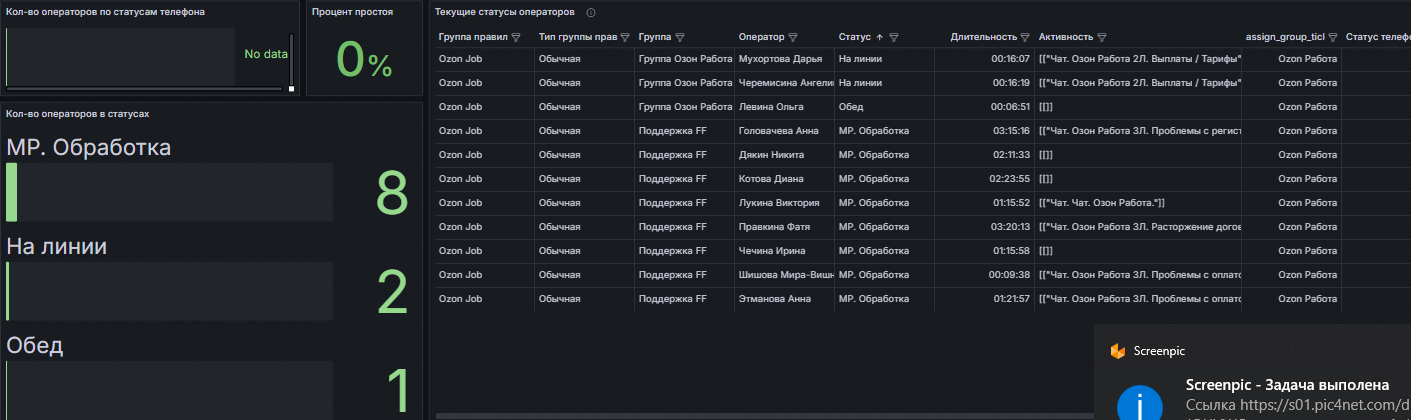Click the value 2 for На линии
The height and width of the screenshot is (420, 1411).
392,292
